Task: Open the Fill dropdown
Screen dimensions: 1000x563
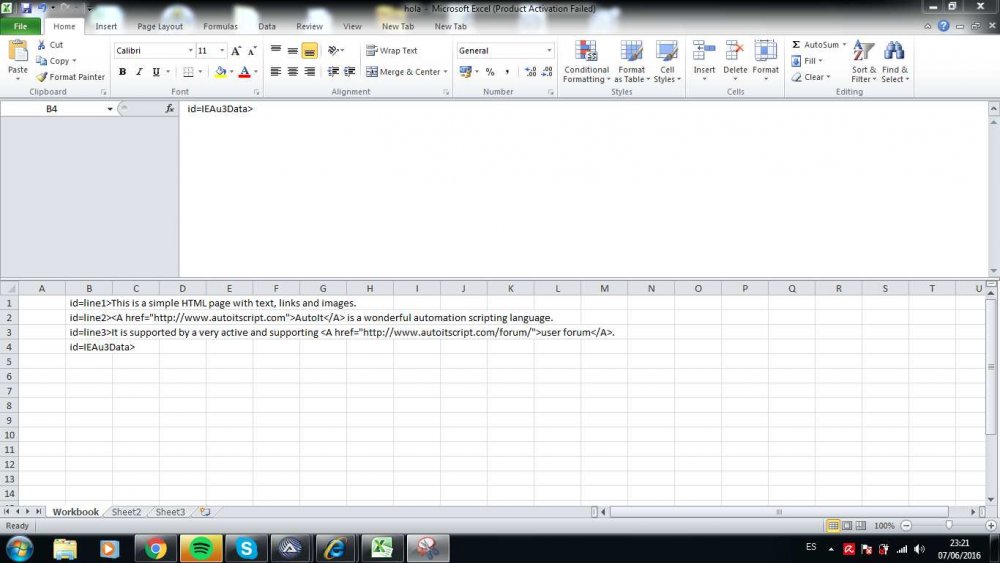Action: click(x=807, y=61)
